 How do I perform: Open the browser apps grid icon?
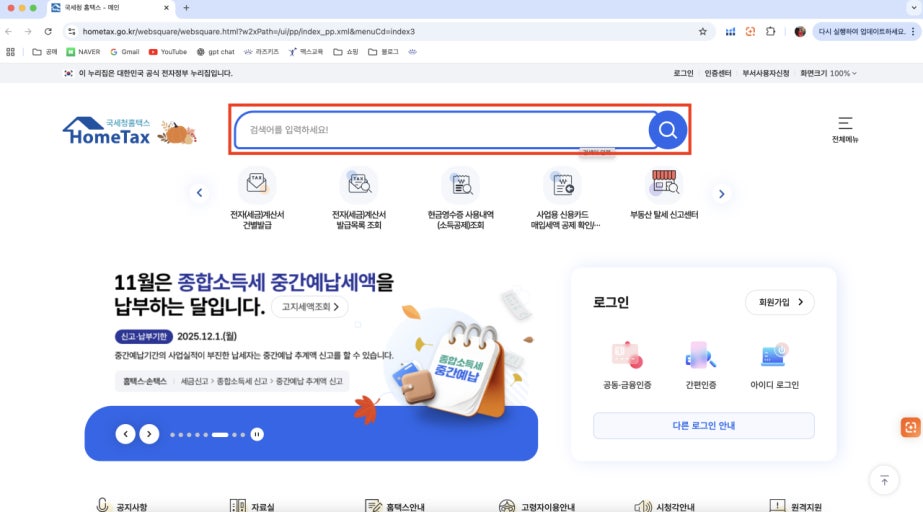[x=11, y=52]
